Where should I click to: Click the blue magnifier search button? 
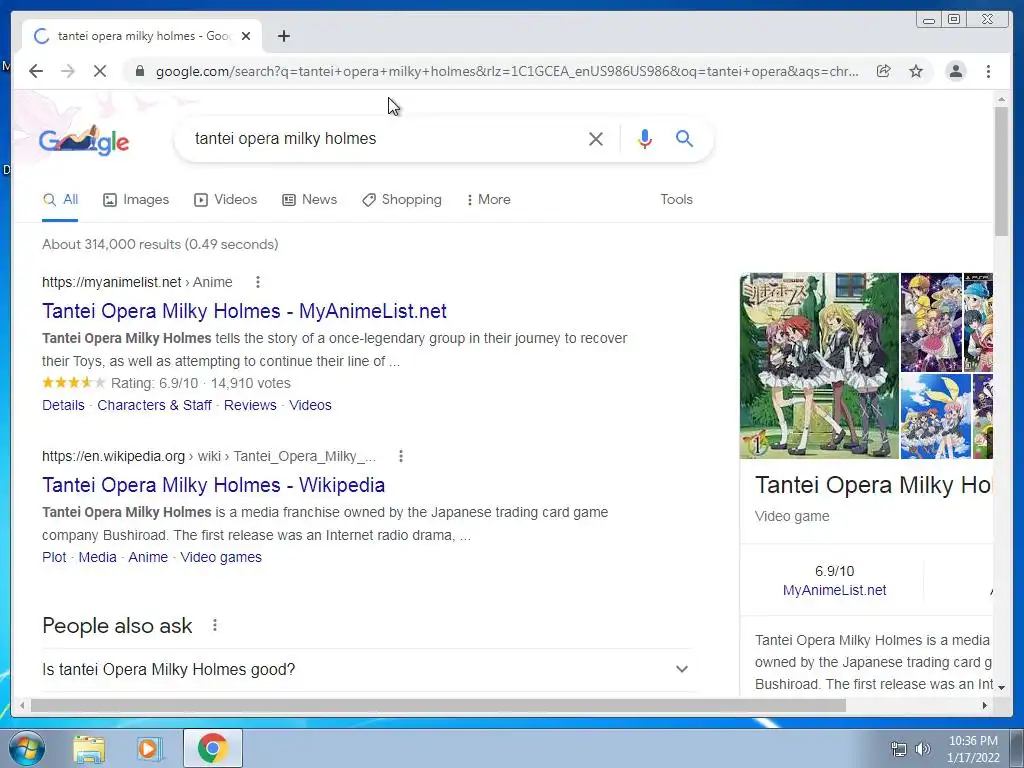(x=684, y=138)
